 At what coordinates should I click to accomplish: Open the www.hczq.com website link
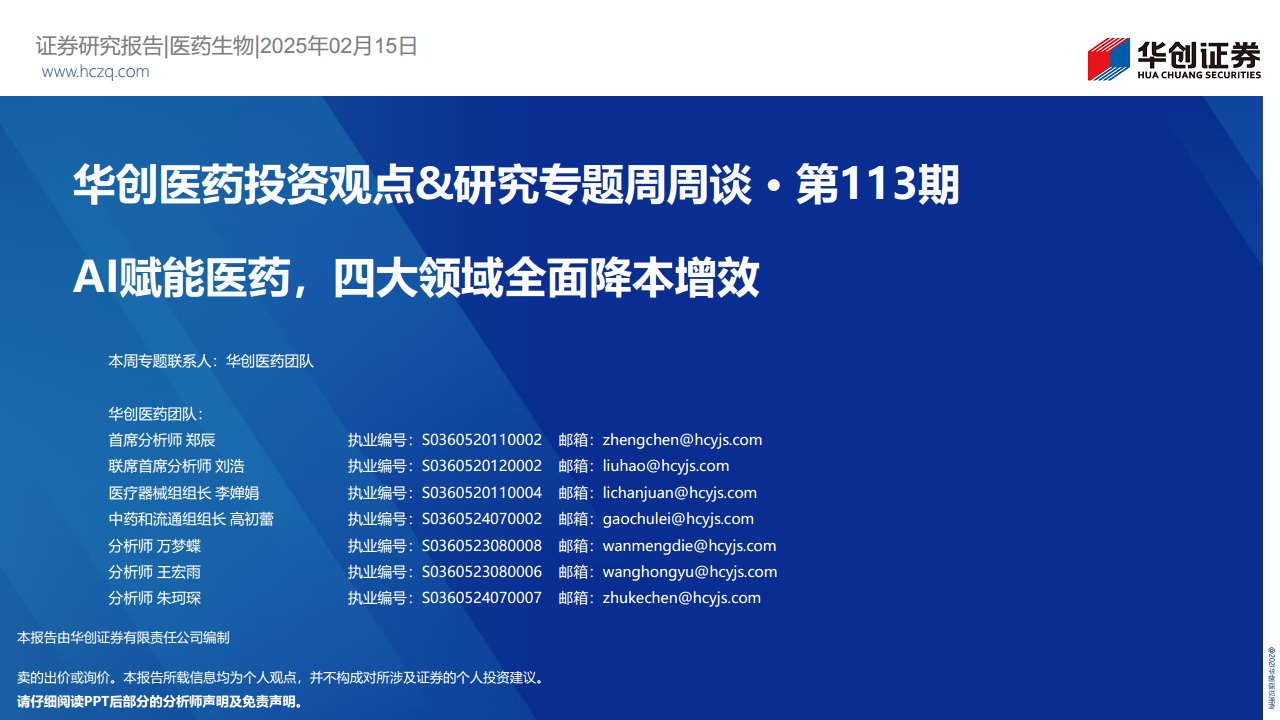click(96, 72)
